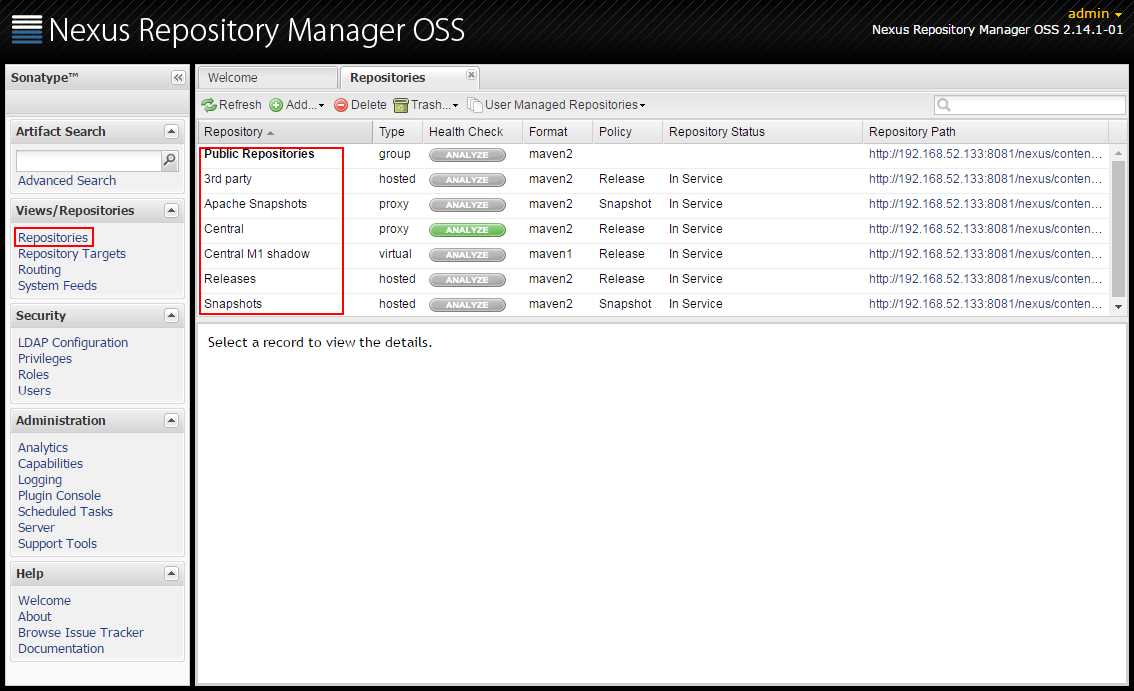Focus the repository filter search box
The image size is (1134, 691).
click(x=1030, y=105)
